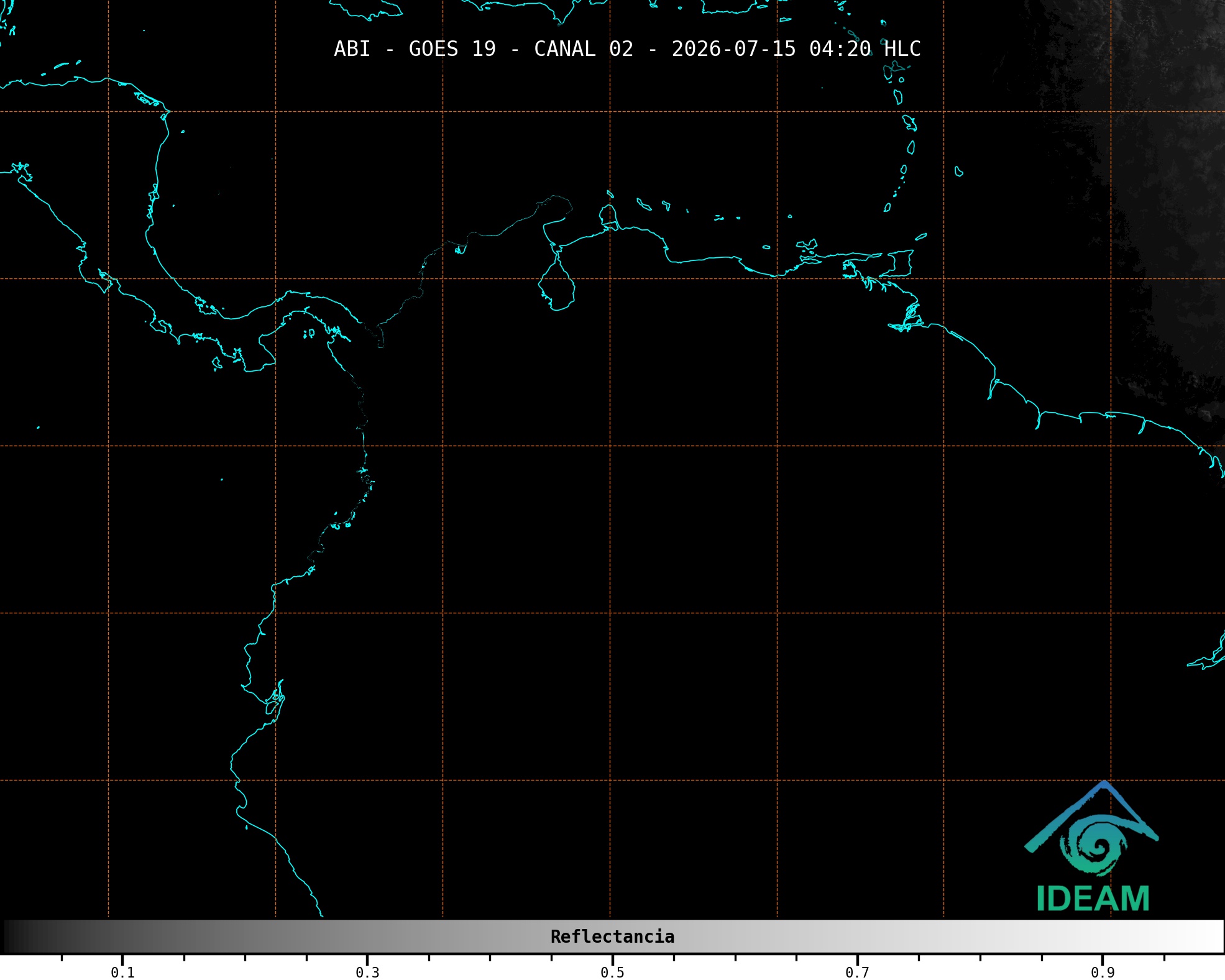Click the 0.1 colorbar tick label

122,973
